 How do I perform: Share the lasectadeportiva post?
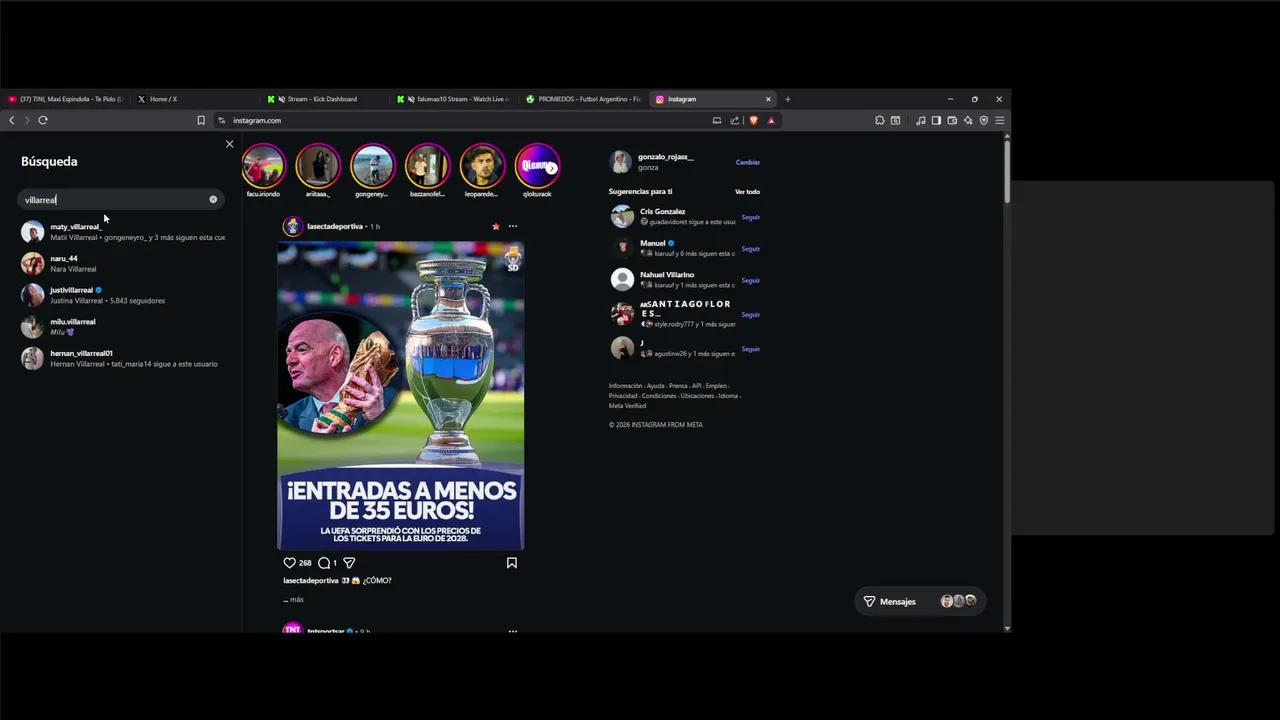click(x=349, y=563)
